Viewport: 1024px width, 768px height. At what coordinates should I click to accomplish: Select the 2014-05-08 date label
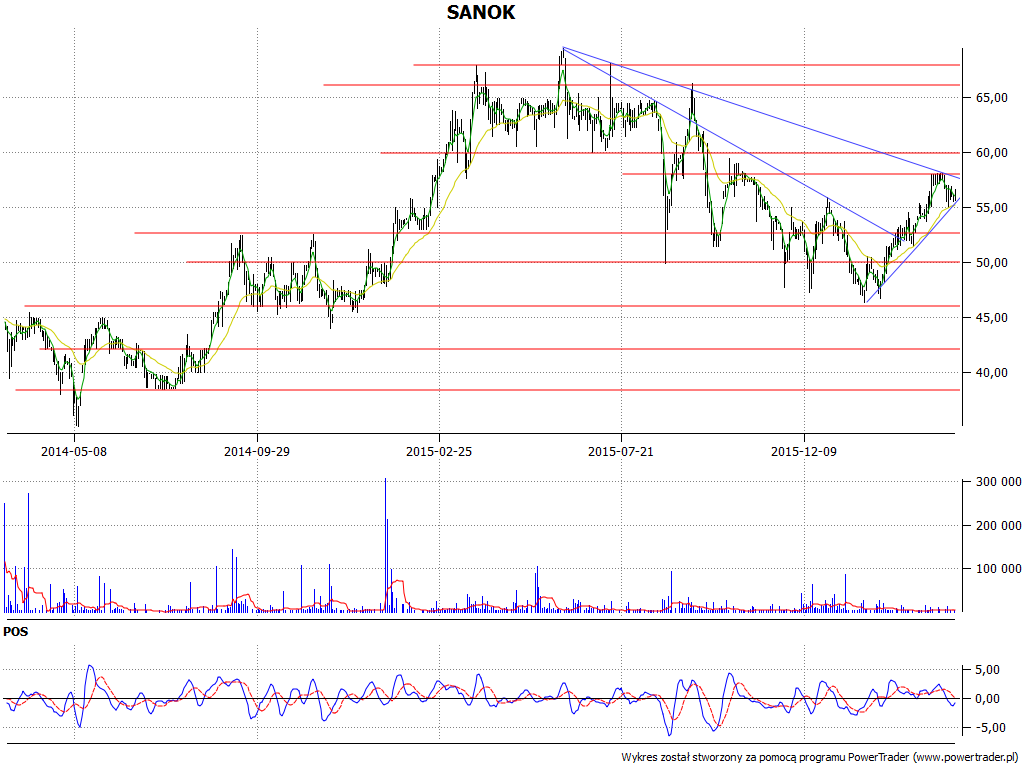click(74, 451)
